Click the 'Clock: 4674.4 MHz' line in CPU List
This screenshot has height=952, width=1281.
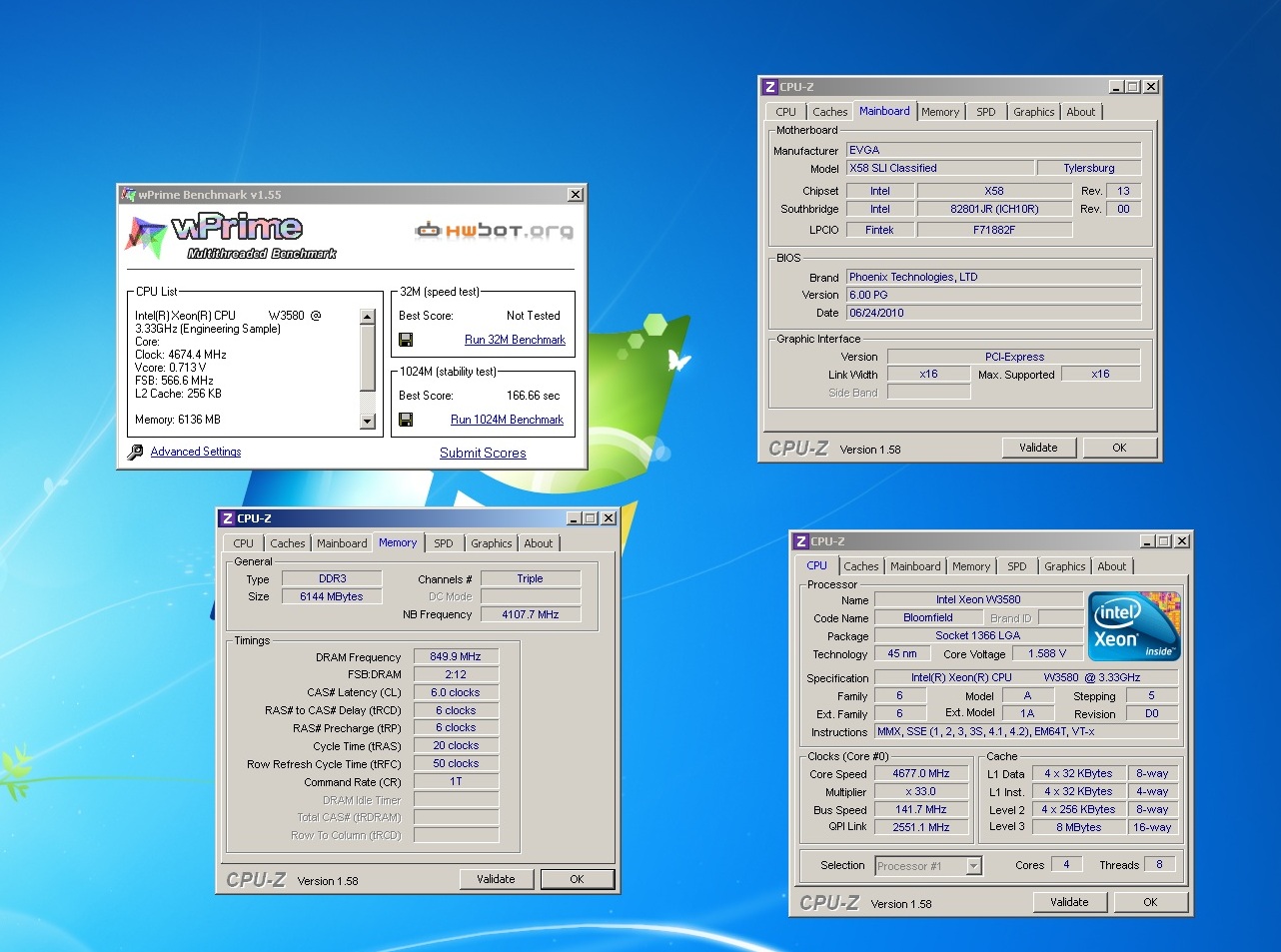181,355
